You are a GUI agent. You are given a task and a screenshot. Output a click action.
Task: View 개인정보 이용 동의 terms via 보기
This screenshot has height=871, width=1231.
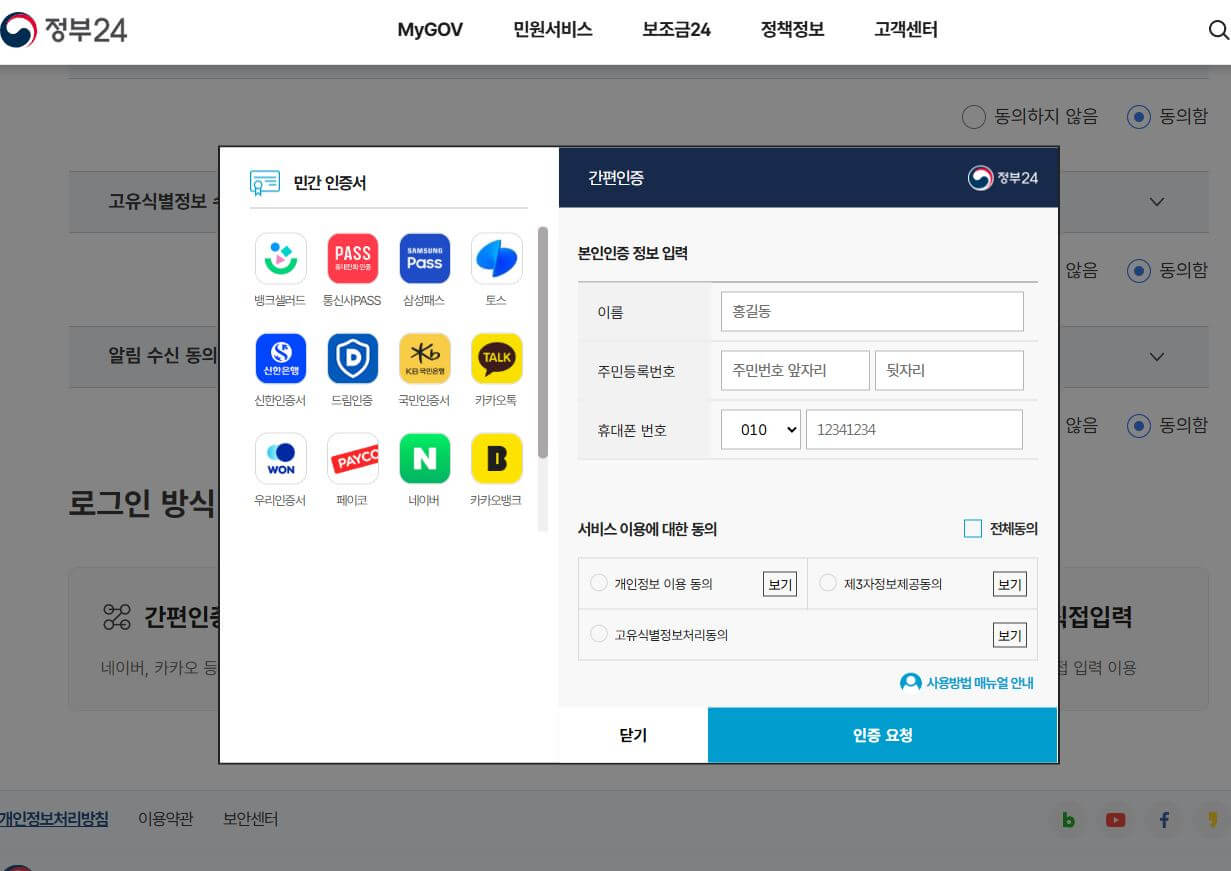click(x=780, y=584)
